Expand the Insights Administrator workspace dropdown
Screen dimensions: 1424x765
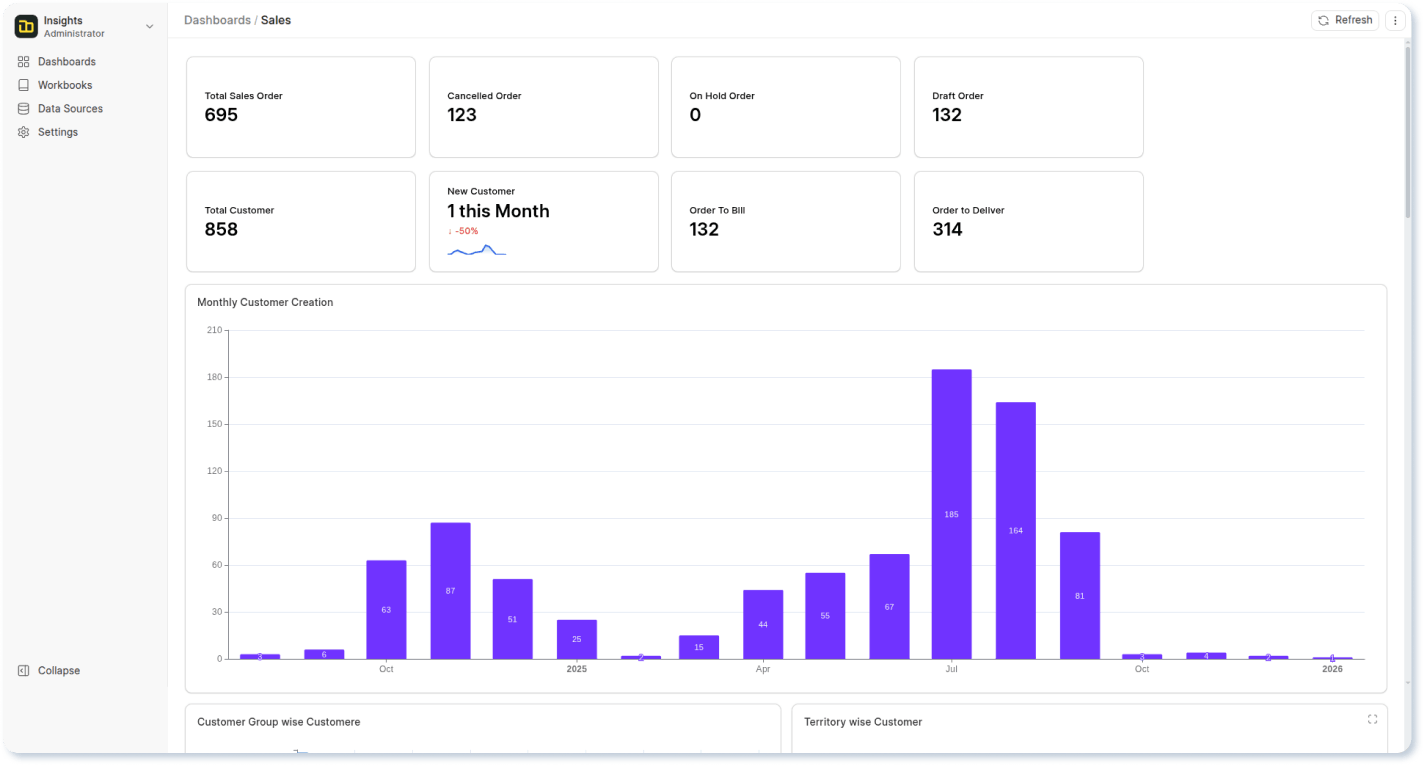tap(150, 27)
